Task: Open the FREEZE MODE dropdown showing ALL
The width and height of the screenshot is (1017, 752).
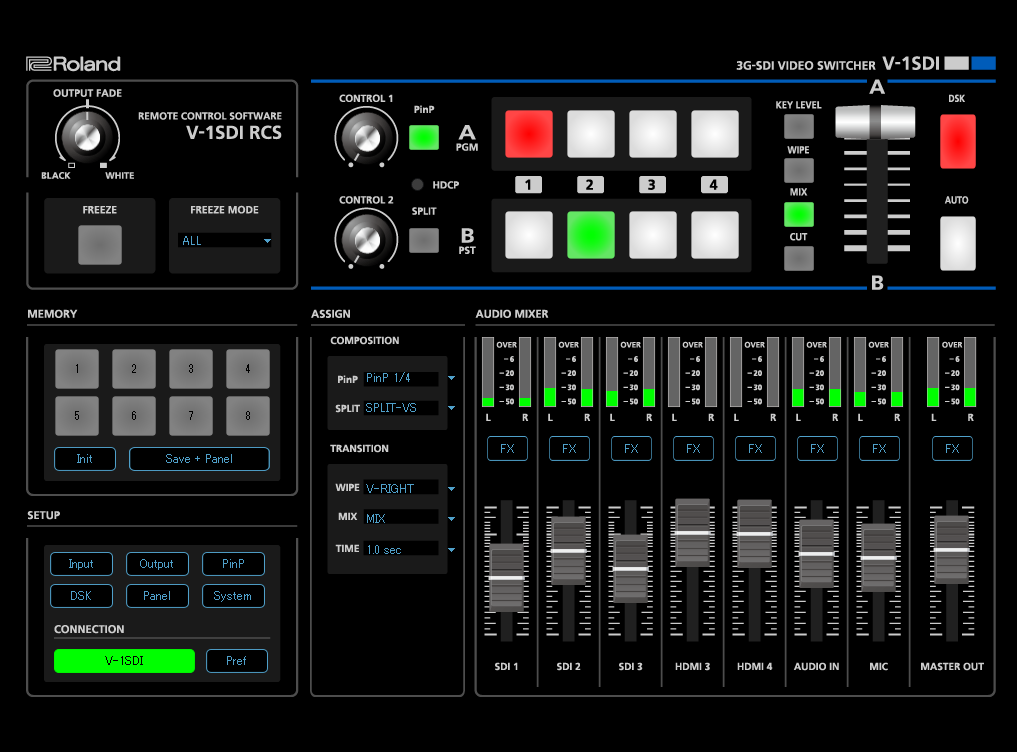Action: (224, 240)
